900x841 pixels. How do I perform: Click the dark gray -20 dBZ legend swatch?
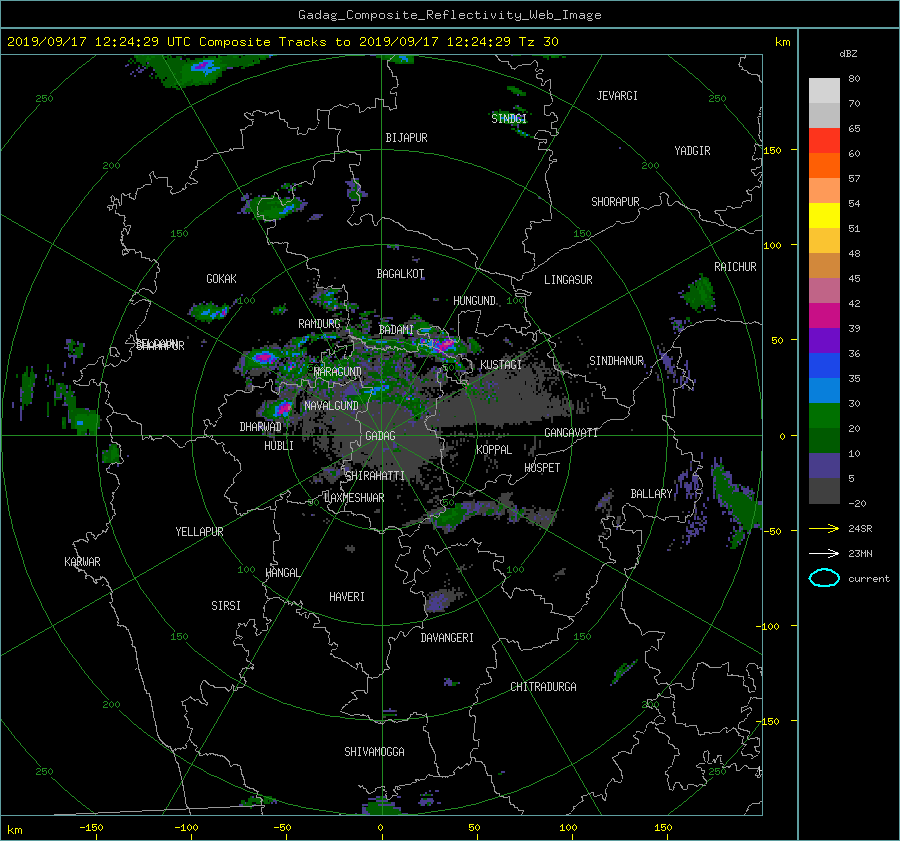[824, 490]
